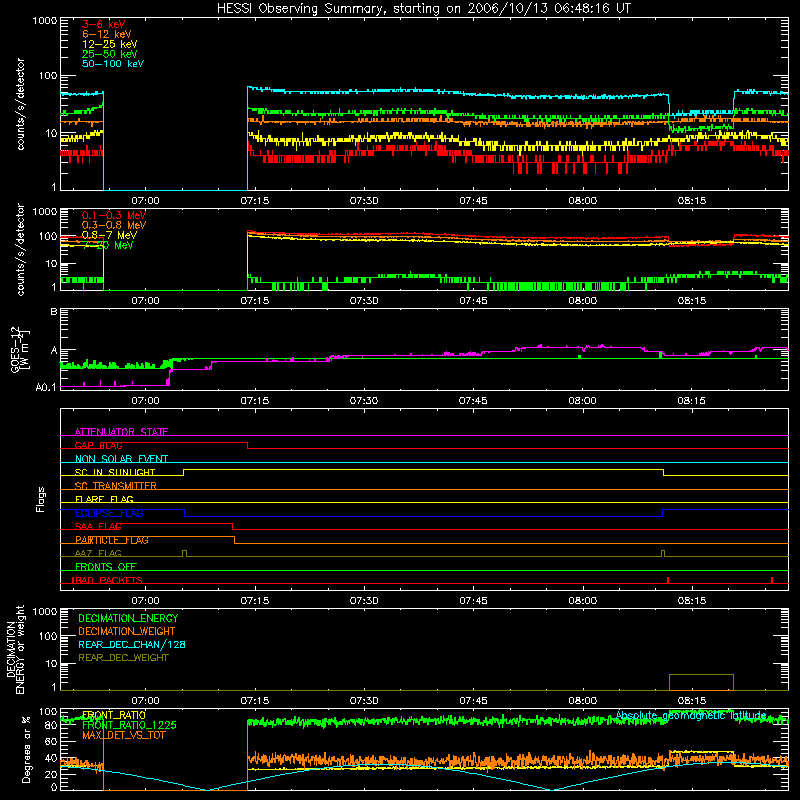The width and height of the screenshot is (800, 800).
Task: Click the GAP_FLAG label
Action: point(98,445)
